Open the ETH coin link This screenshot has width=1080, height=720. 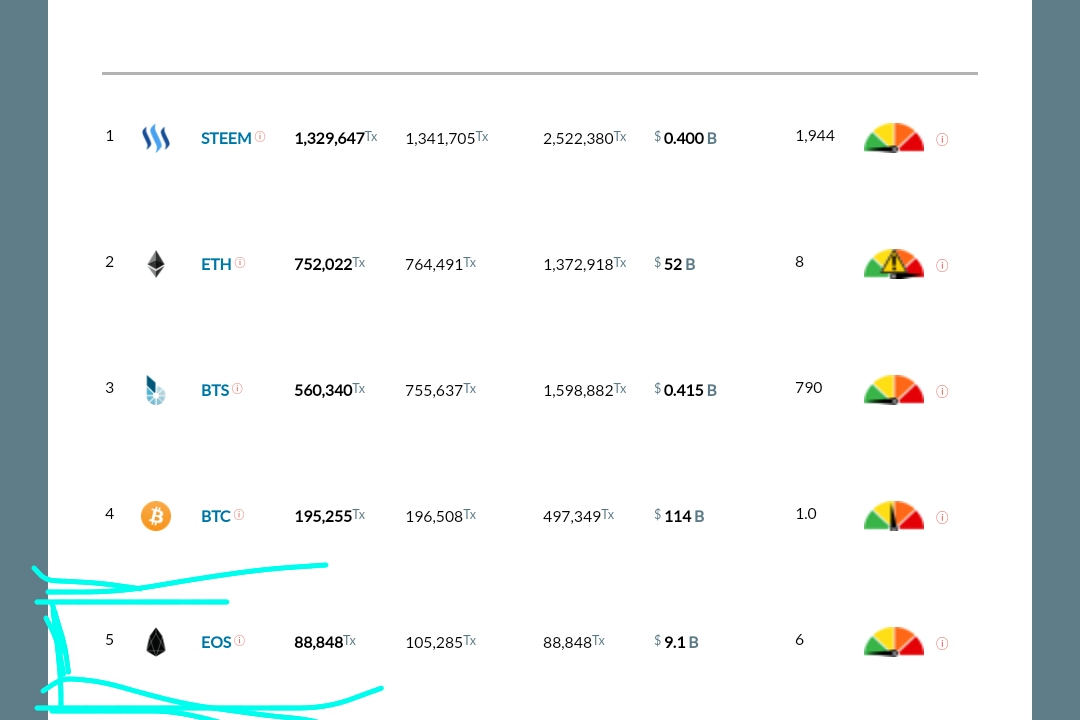point(216,265)
